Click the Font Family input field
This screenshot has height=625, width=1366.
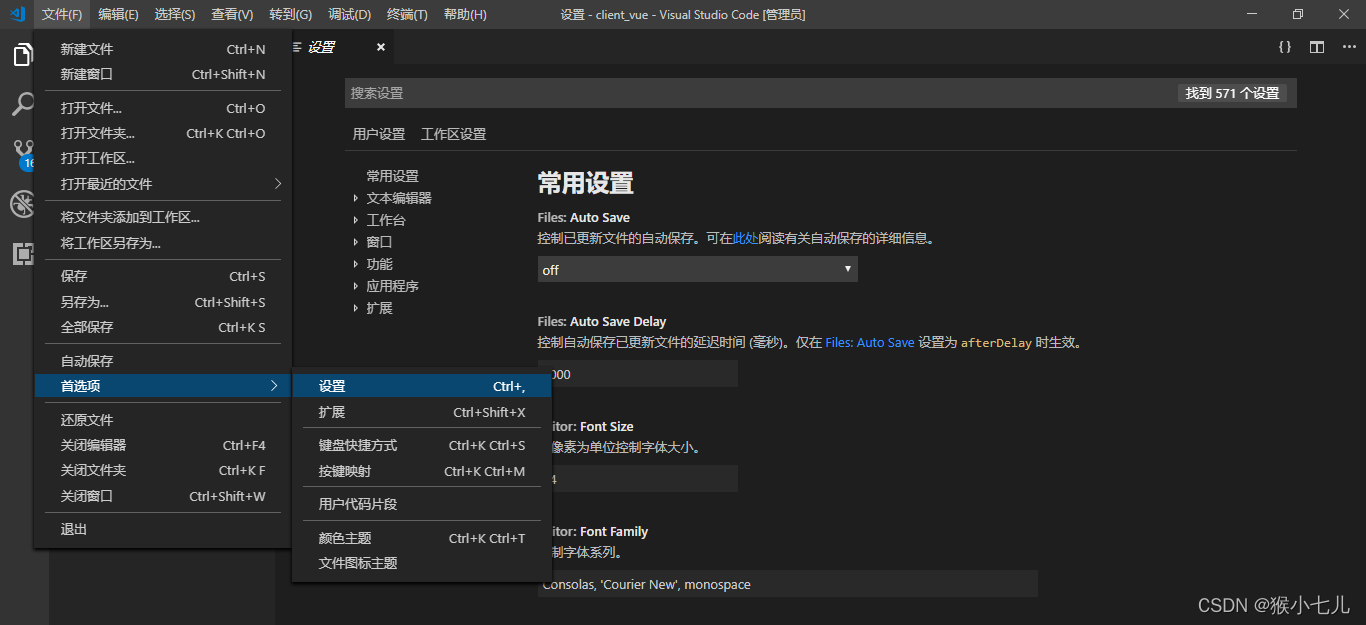click(788, 584)
